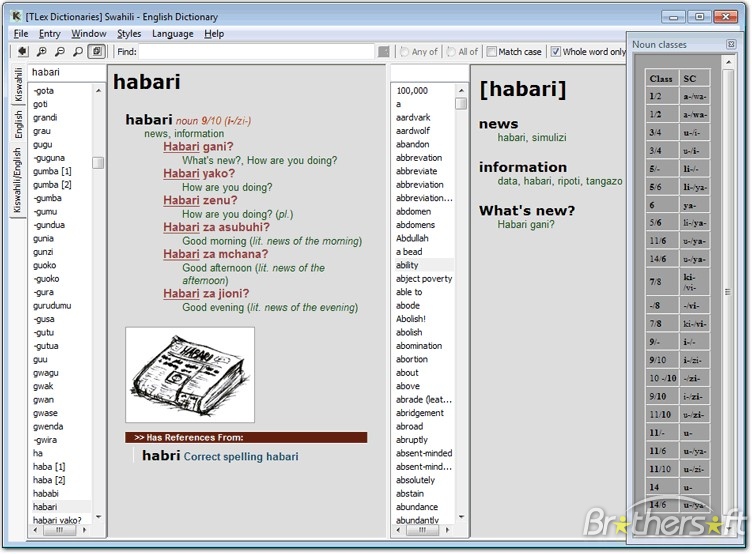Click the zoom out magnifier icon
Image resolution: width=752 pixels, height=554 pixels.
coord(60,52)
